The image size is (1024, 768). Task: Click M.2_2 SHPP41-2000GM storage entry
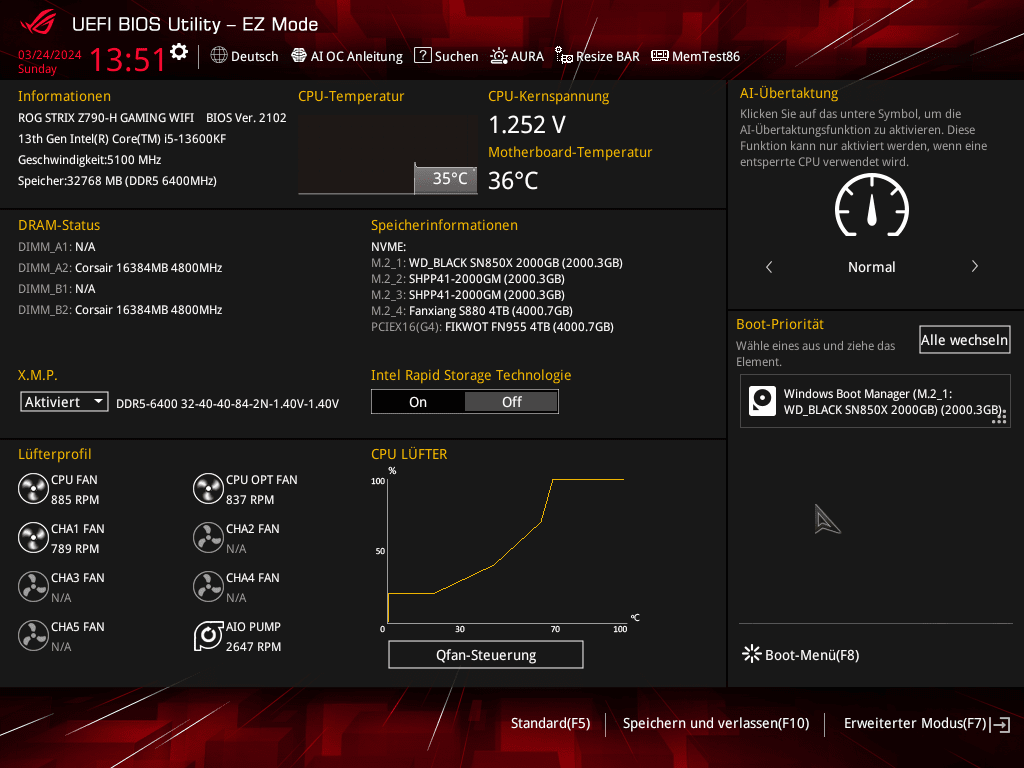pos(468,279)
